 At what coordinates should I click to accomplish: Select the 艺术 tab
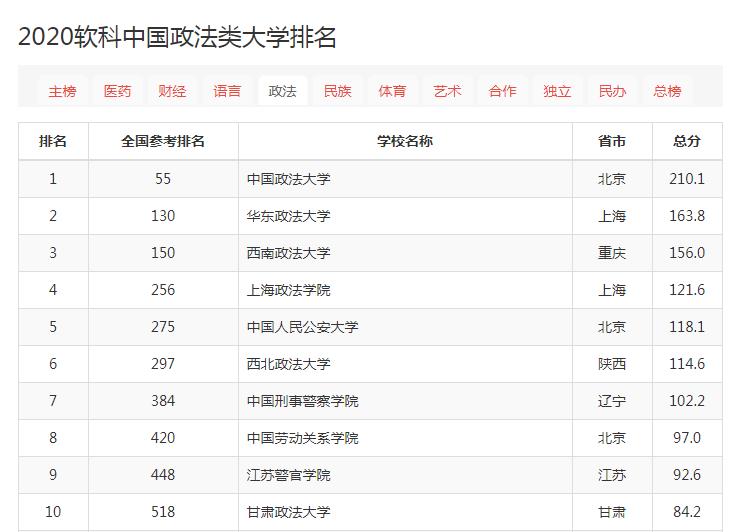pyautogui.click(x=447, y=91)
